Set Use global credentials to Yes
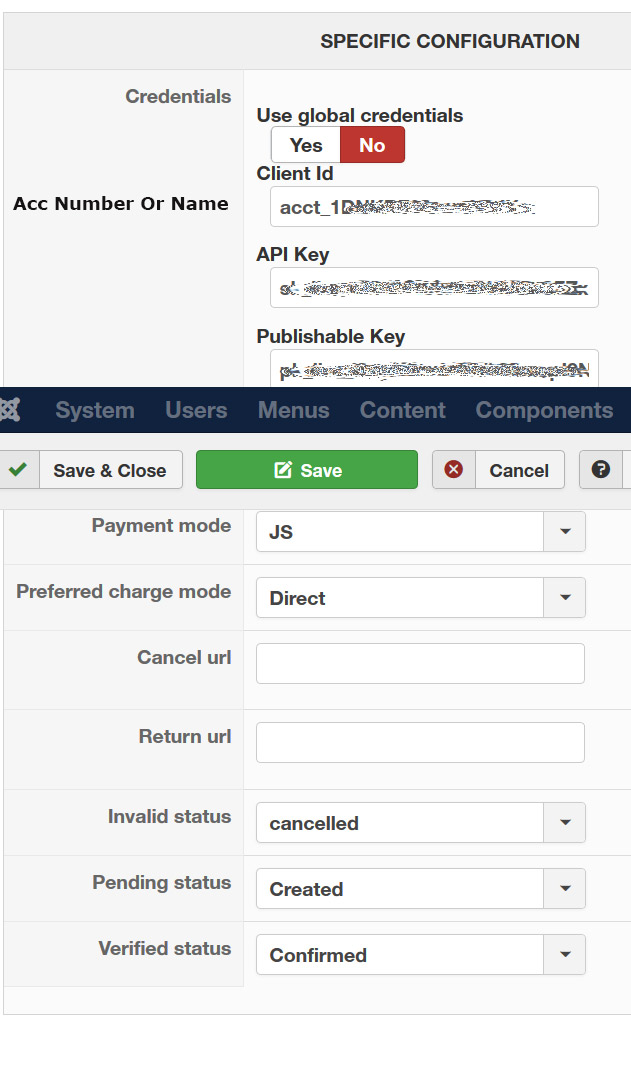The height and width of the screenshot is (1069, 631). click(306, 145)
